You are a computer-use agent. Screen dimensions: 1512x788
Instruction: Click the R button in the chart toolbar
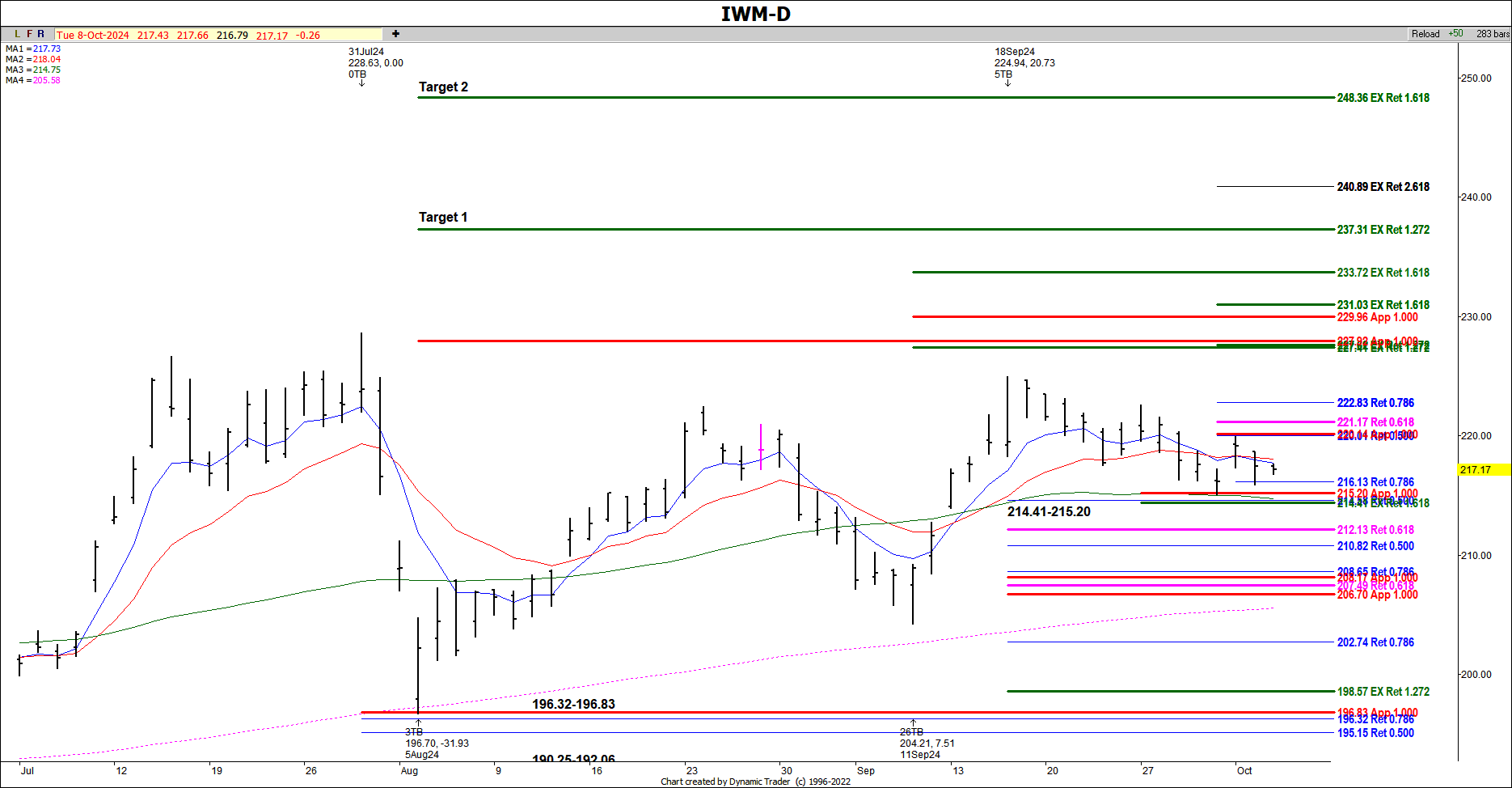[x=41, y=34]
